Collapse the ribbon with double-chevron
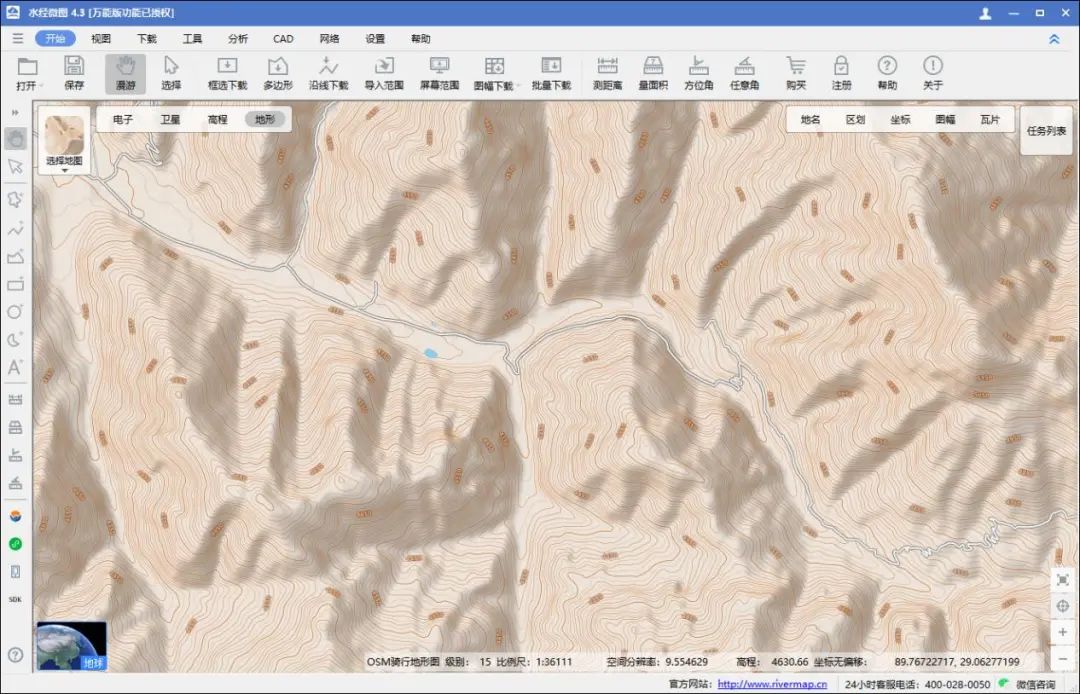Viewport: 1080px width, 694px height. pos(1054,39)
